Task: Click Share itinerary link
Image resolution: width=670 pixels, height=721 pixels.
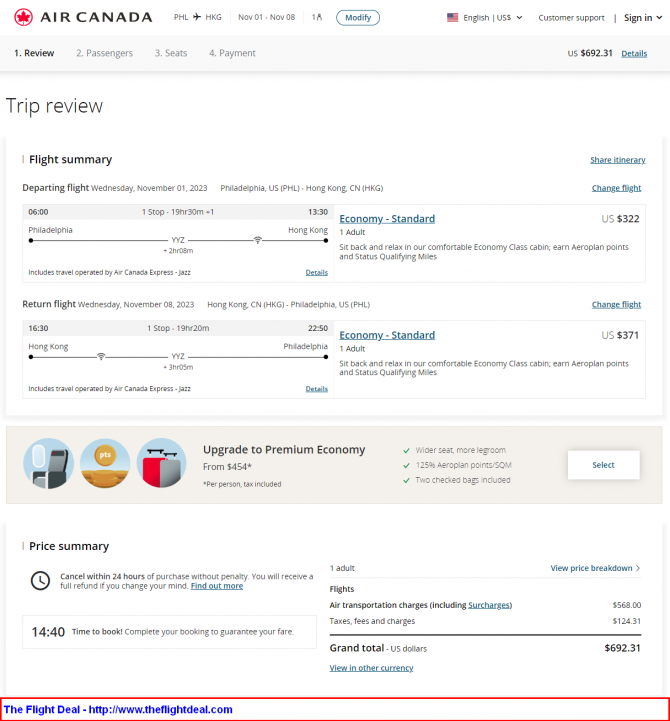Action: click(618, 160)
